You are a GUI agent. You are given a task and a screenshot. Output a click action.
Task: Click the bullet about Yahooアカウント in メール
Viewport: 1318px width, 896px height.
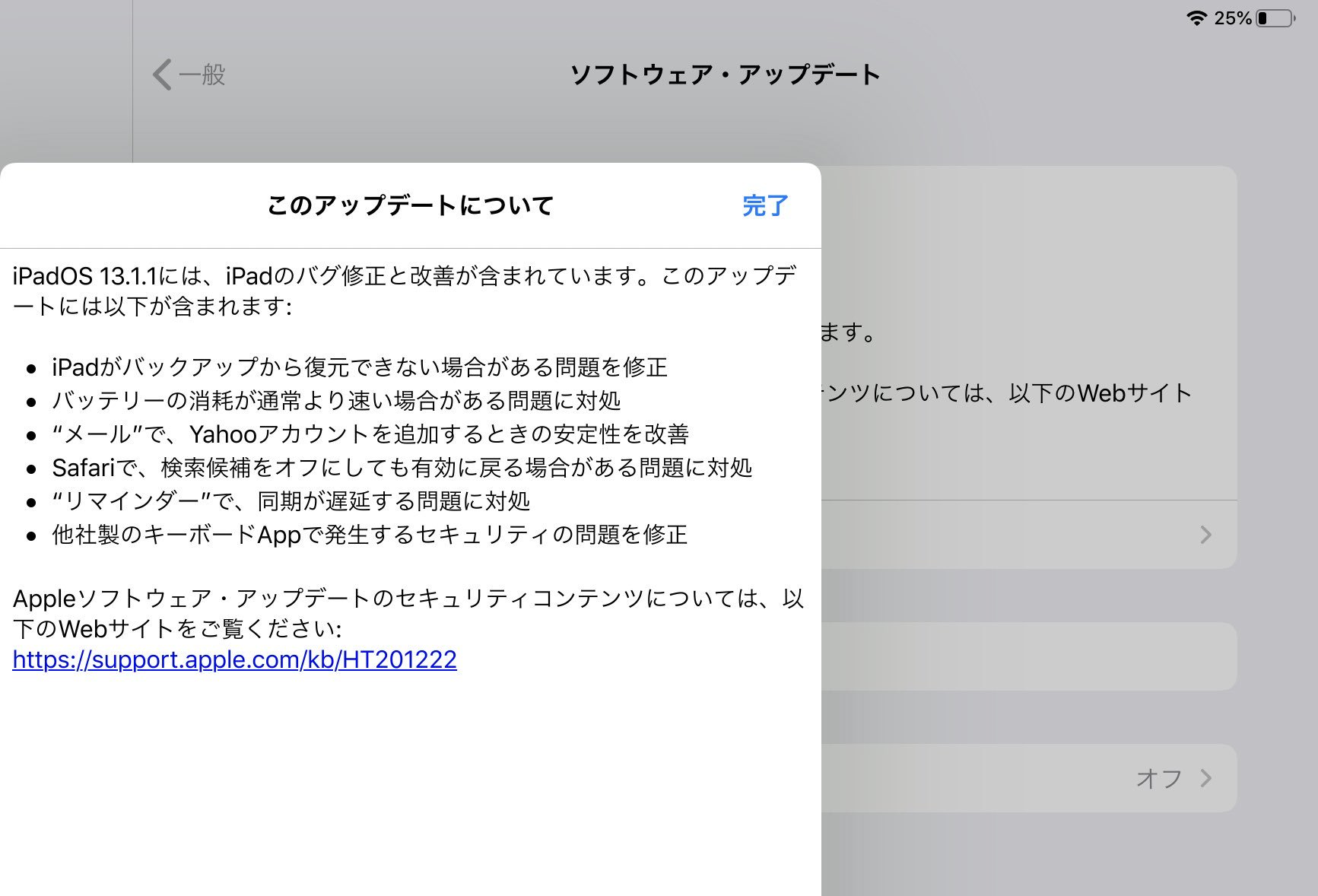pos(370,434)
